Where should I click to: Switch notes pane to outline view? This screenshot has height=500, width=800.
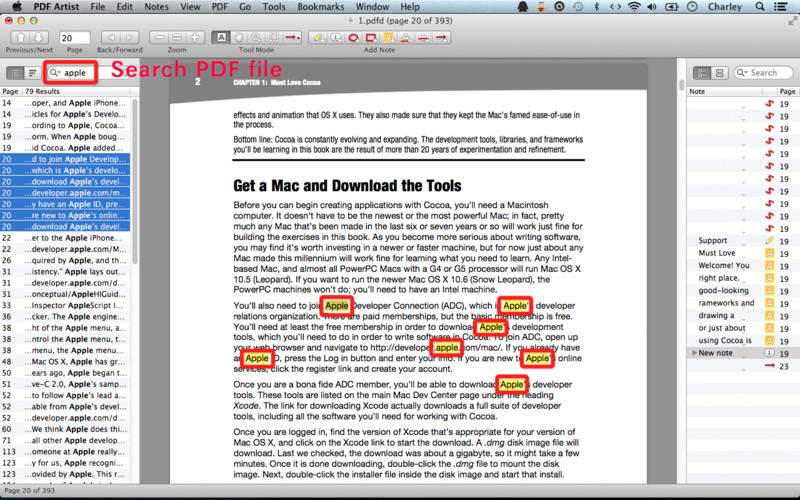pyautogui.click(x=702, y=73)
